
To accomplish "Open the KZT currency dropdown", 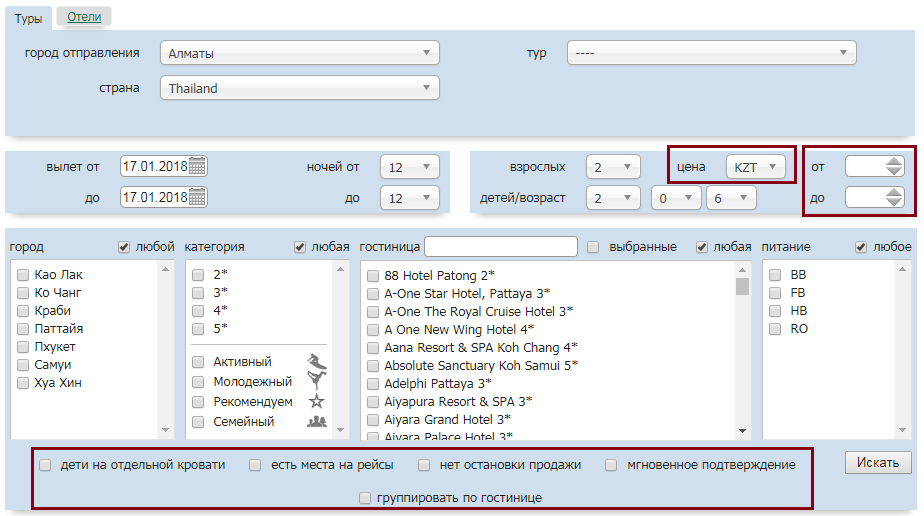I will 755,167.
